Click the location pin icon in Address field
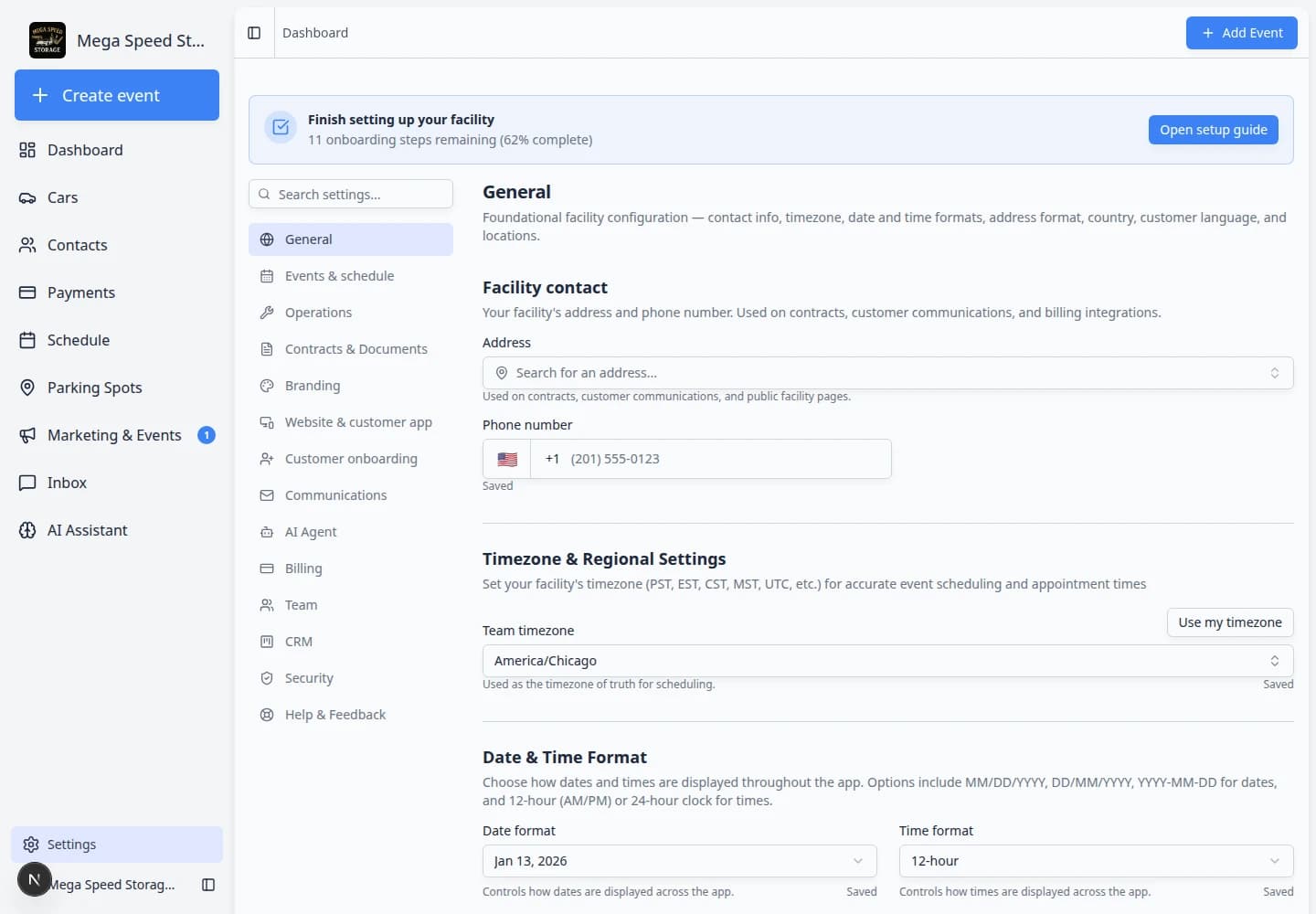Viewport: 1316px width, 914px height. click(x=502, y=373)
